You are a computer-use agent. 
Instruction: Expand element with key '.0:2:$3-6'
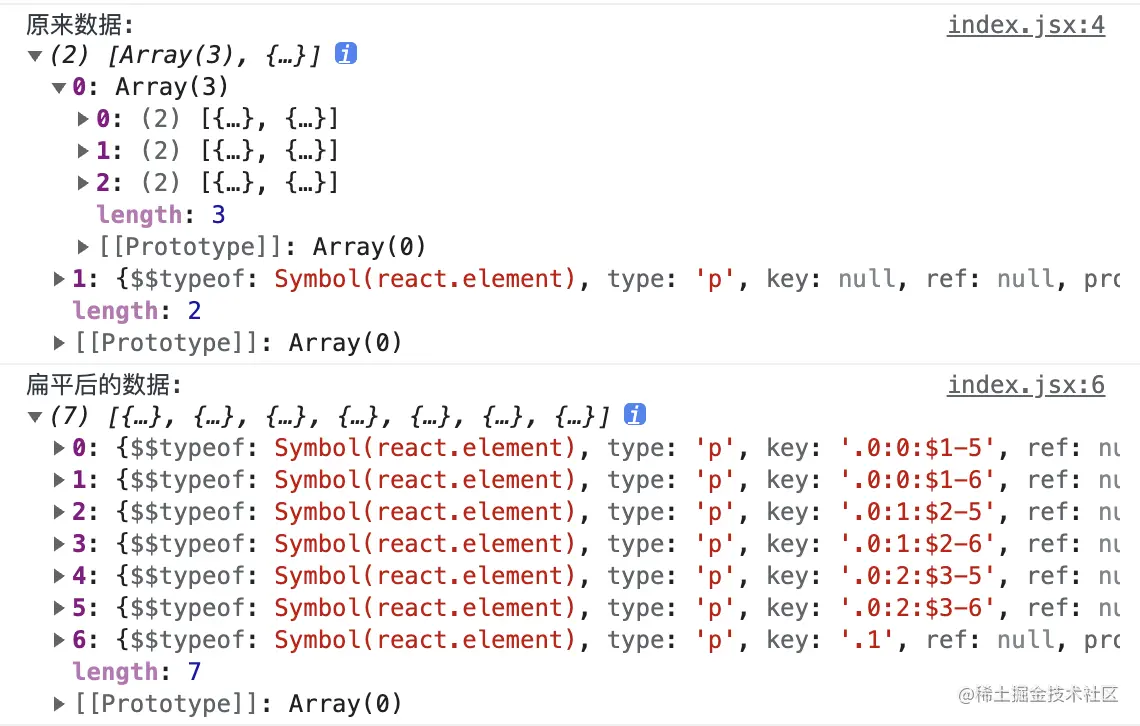point(60,608)
